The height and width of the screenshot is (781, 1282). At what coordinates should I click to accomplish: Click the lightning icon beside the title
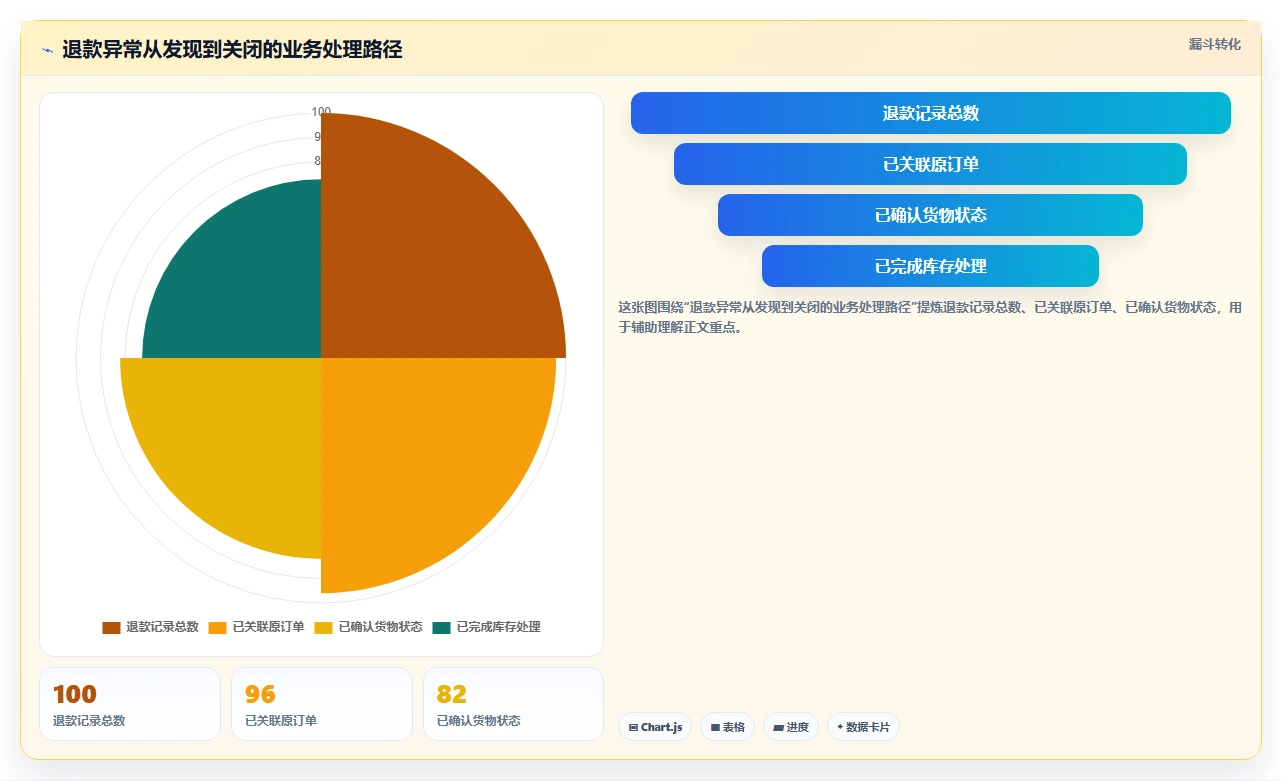(47, 50)
